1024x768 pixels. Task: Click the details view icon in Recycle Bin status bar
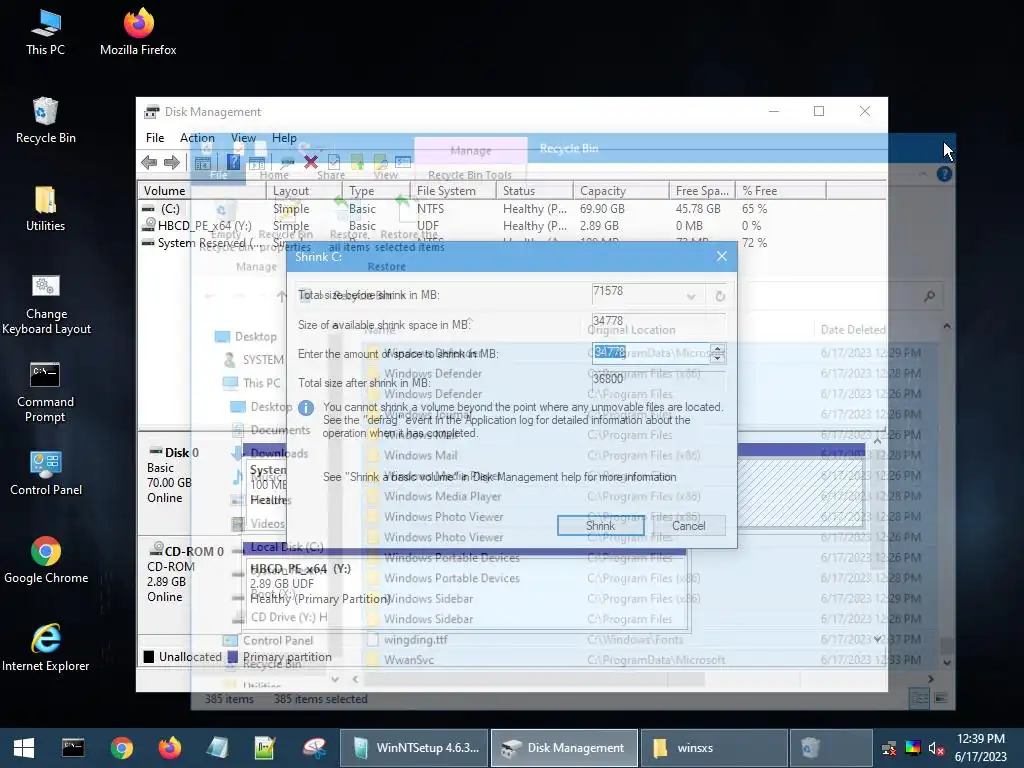(920, 699)
